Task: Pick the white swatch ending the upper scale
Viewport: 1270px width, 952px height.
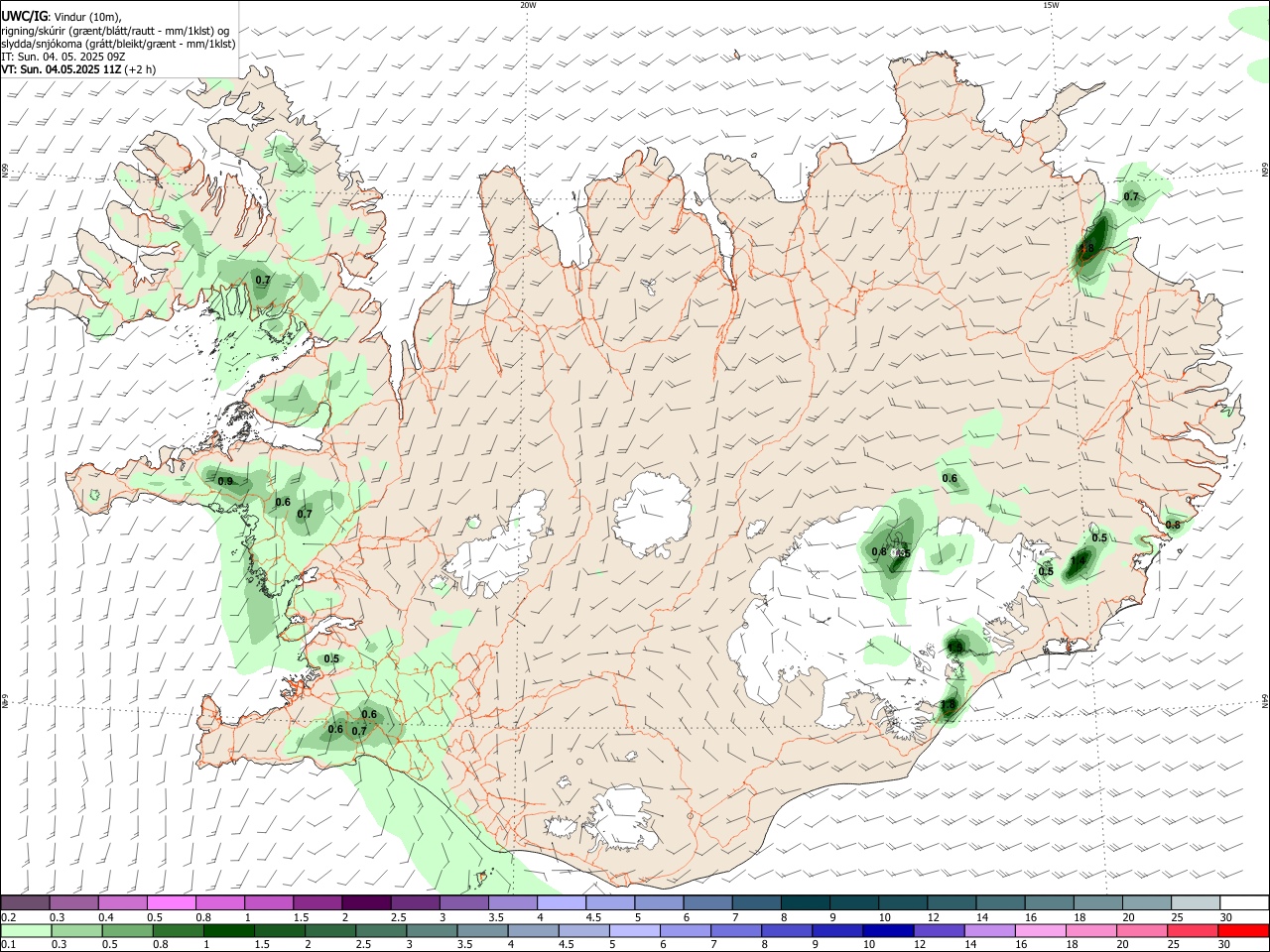Action: point(1244,903)
